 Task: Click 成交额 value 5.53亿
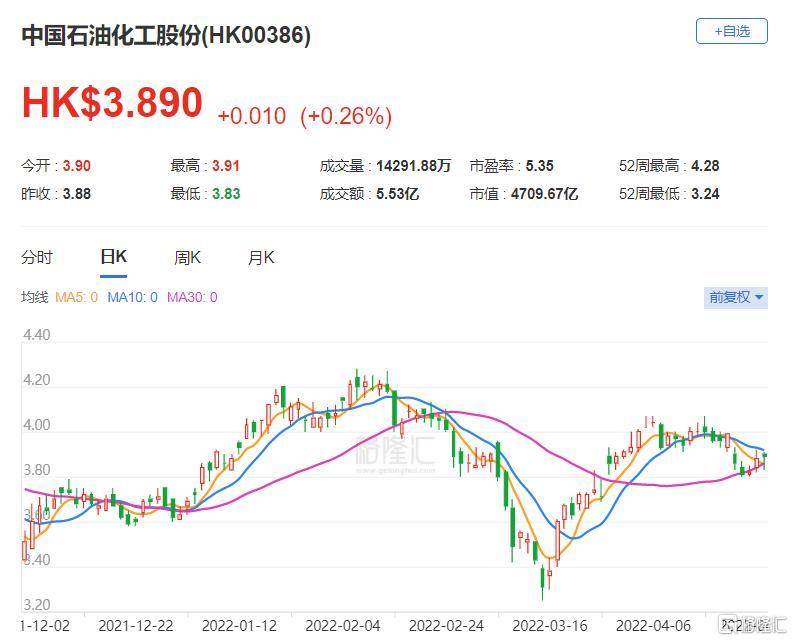coord(398,194)
